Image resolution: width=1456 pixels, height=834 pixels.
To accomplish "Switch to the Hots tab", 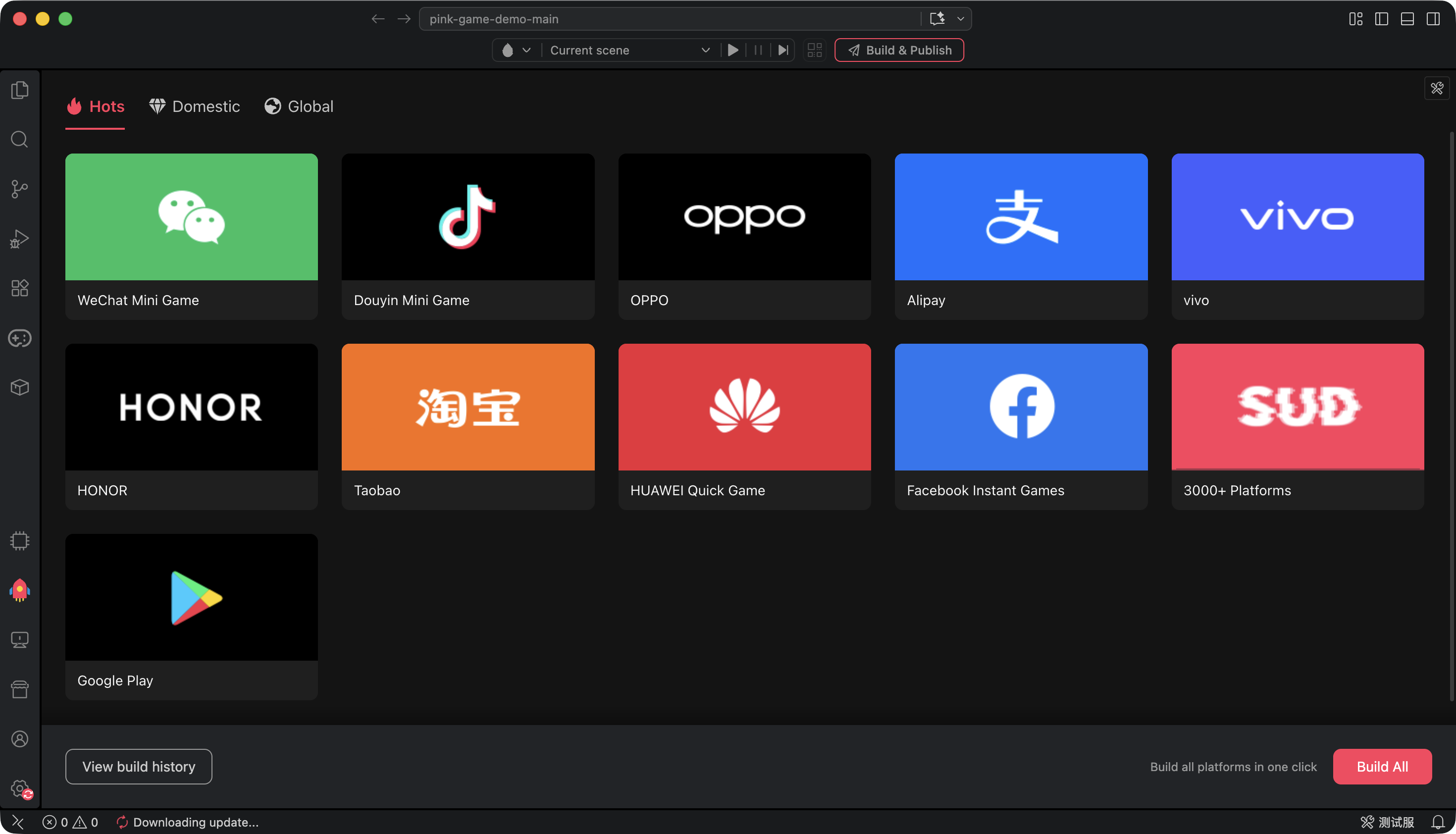I will coord(95,106).
